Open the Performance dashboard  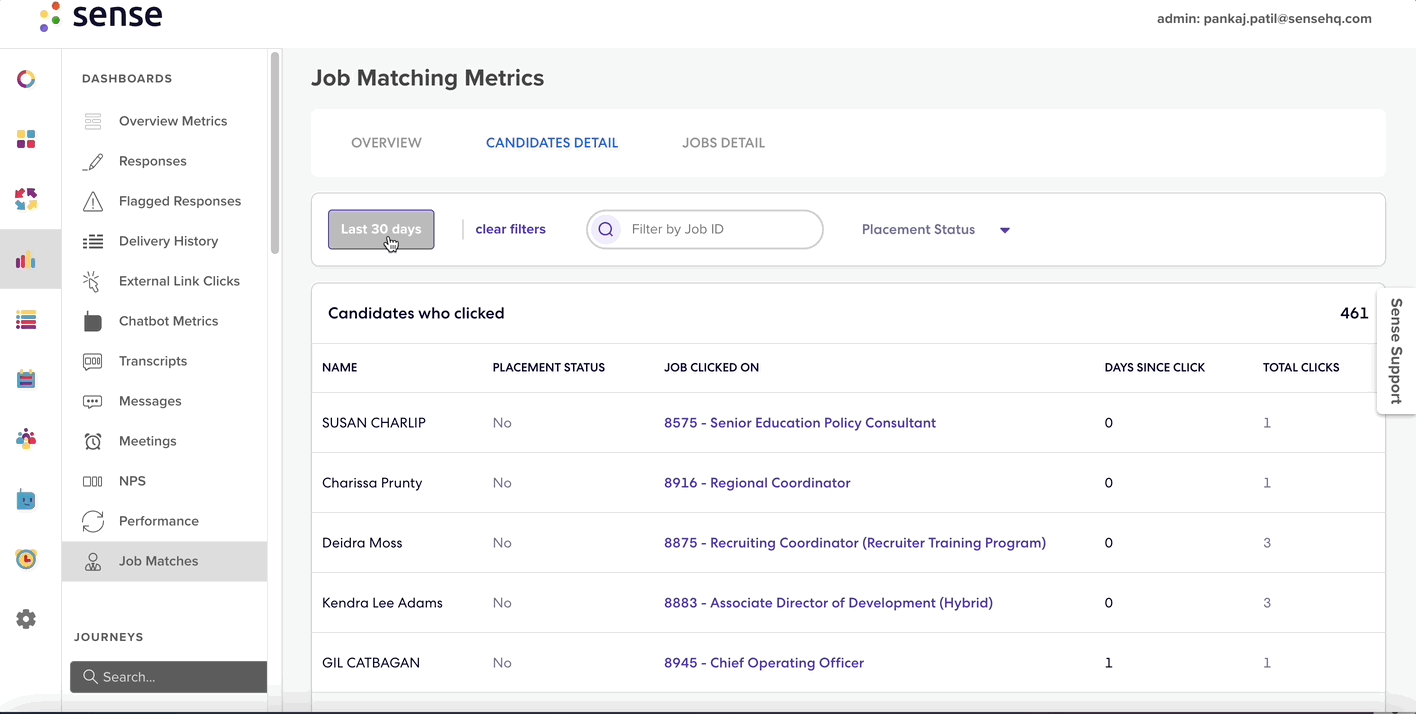coord(159,521)
